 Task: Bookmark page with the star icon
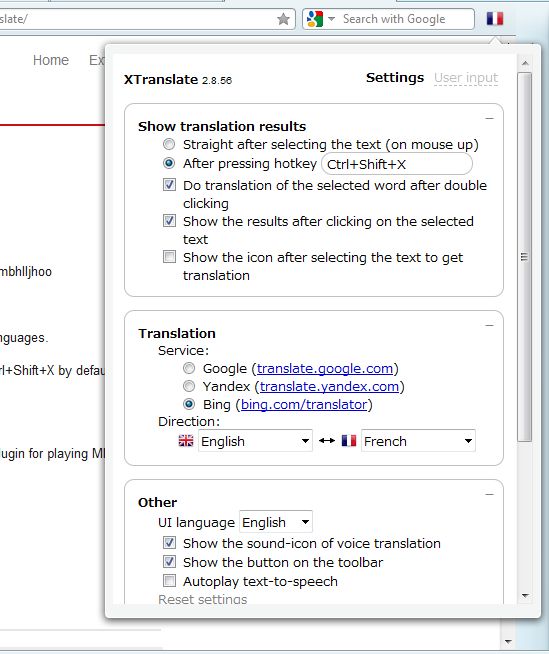click(283, 19)
